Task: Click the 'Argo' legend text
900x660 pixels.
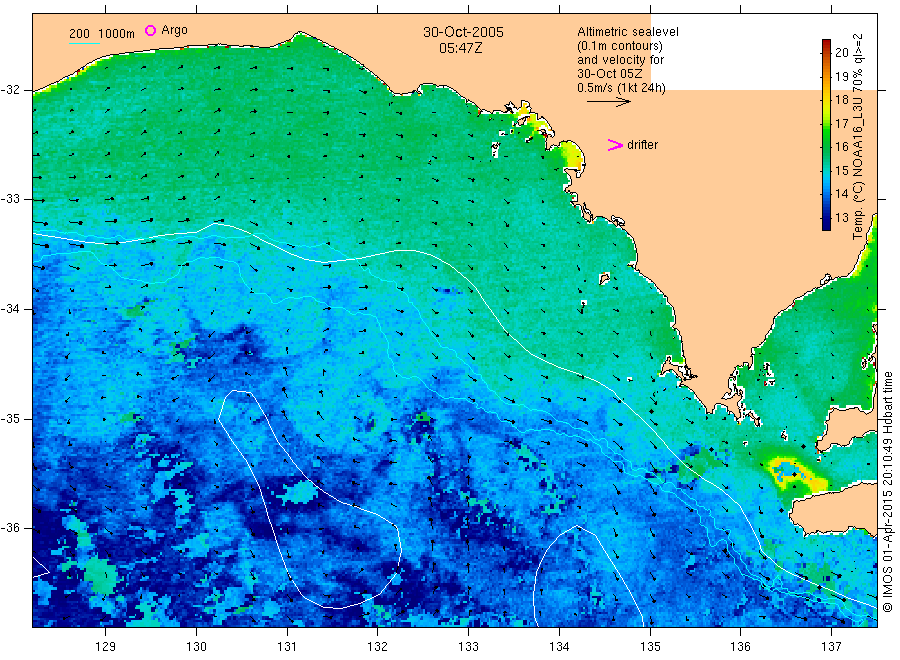Action: click(174, 30)
